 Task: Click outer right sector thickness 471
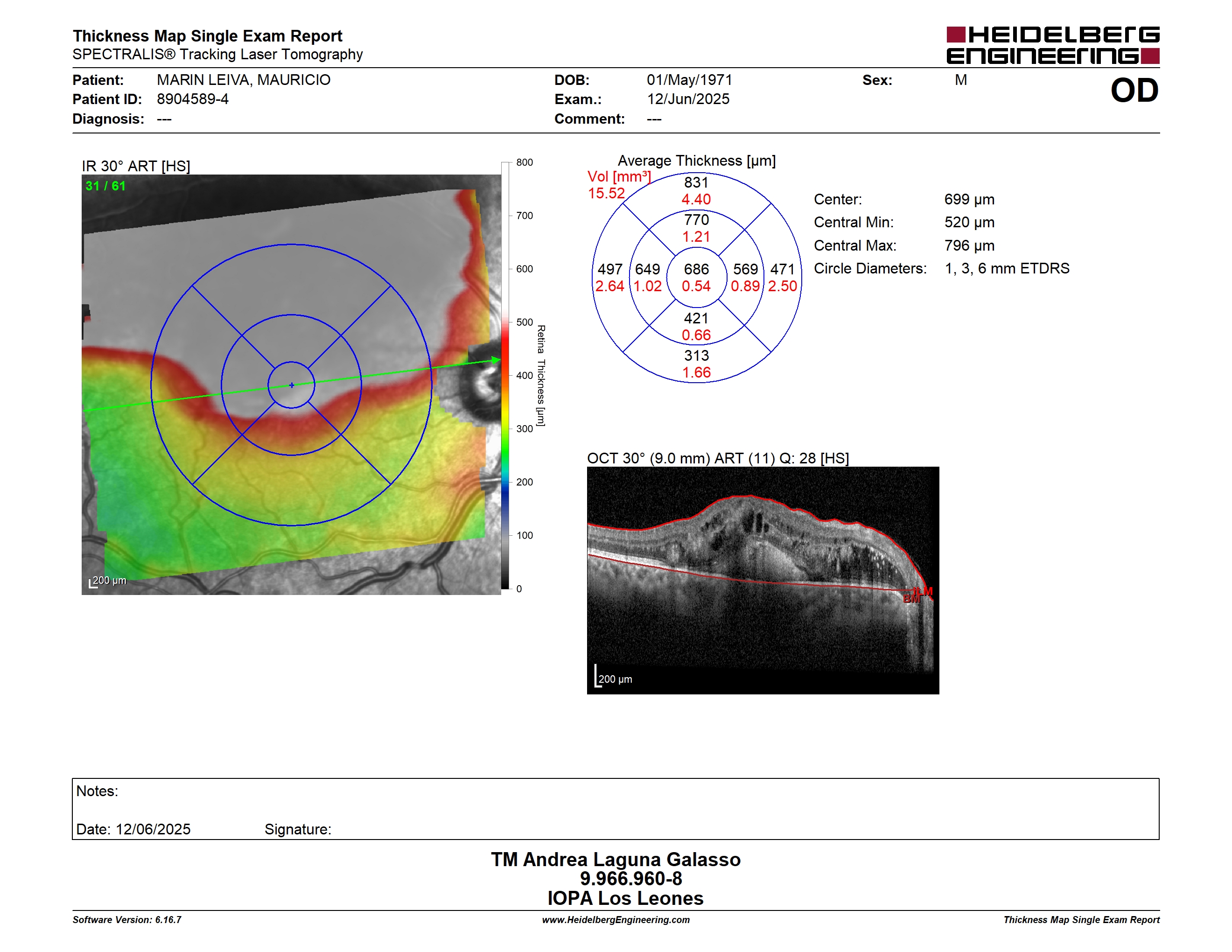click(x=783, y=270)
